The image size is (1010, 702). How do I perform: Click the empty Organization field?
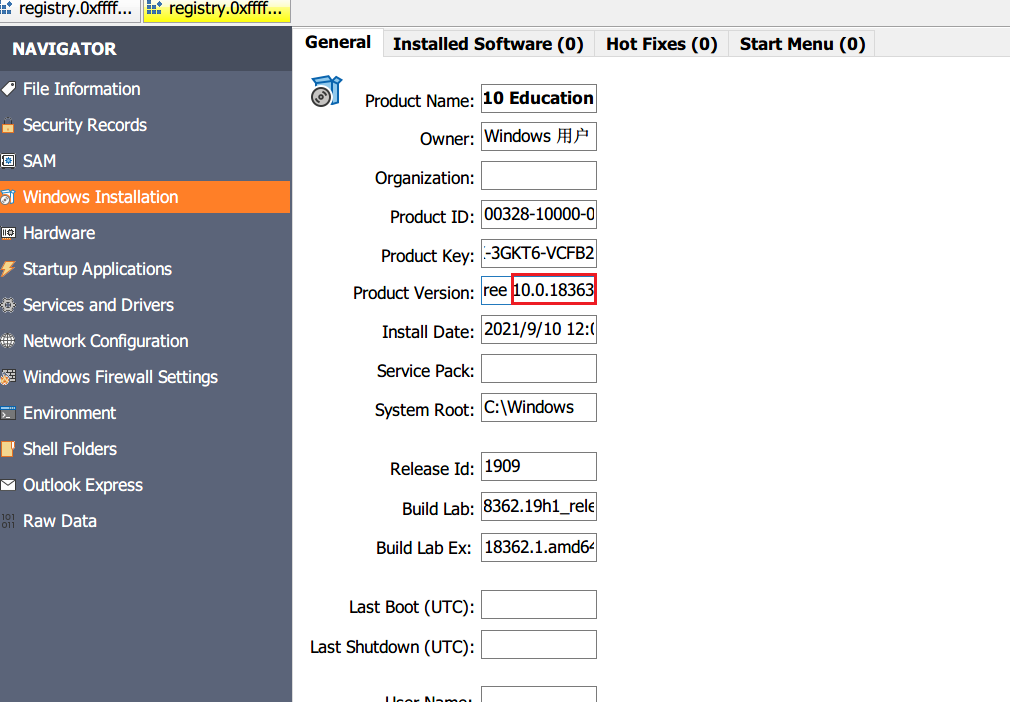(538, 176)
